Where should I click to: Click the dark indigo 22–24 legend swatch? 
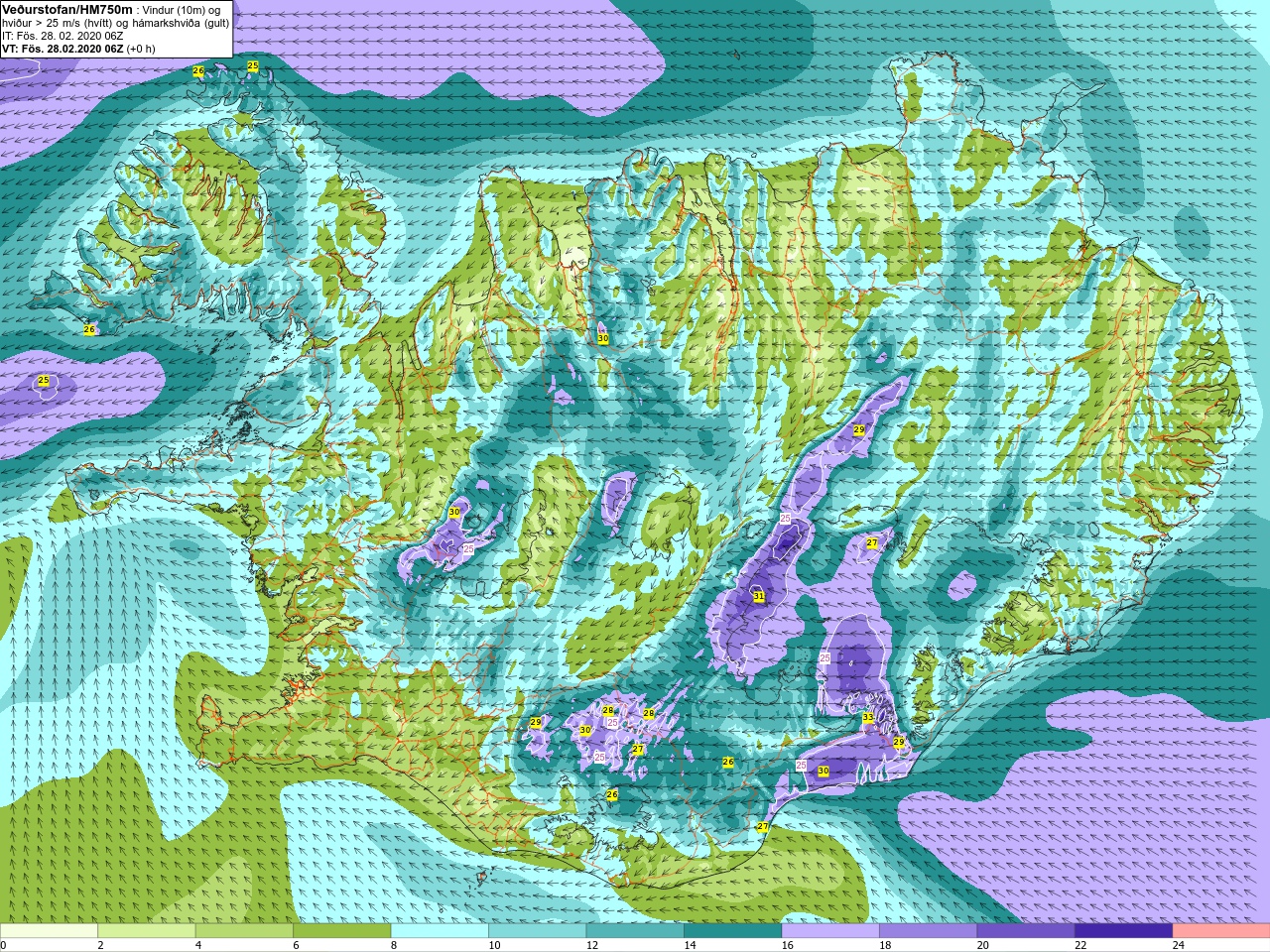tap(1123, 931)
